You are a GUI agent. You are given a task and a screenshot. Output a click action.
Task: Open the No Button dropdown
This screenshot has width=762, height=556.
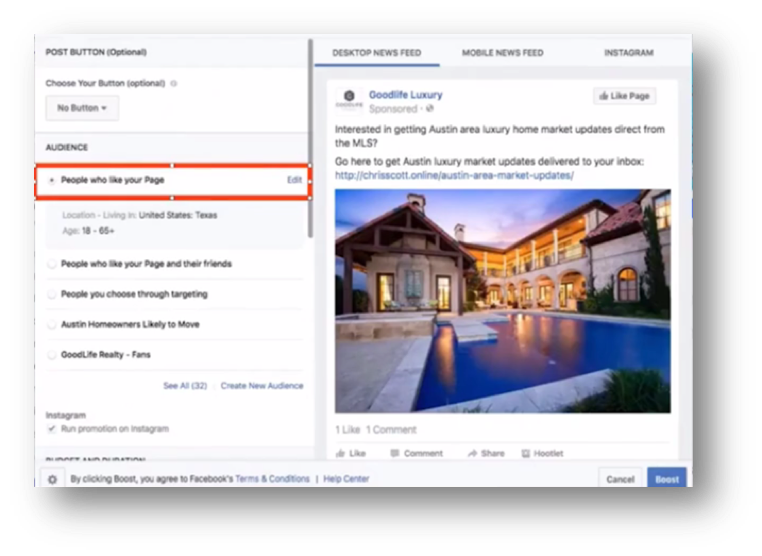(82, 108)
